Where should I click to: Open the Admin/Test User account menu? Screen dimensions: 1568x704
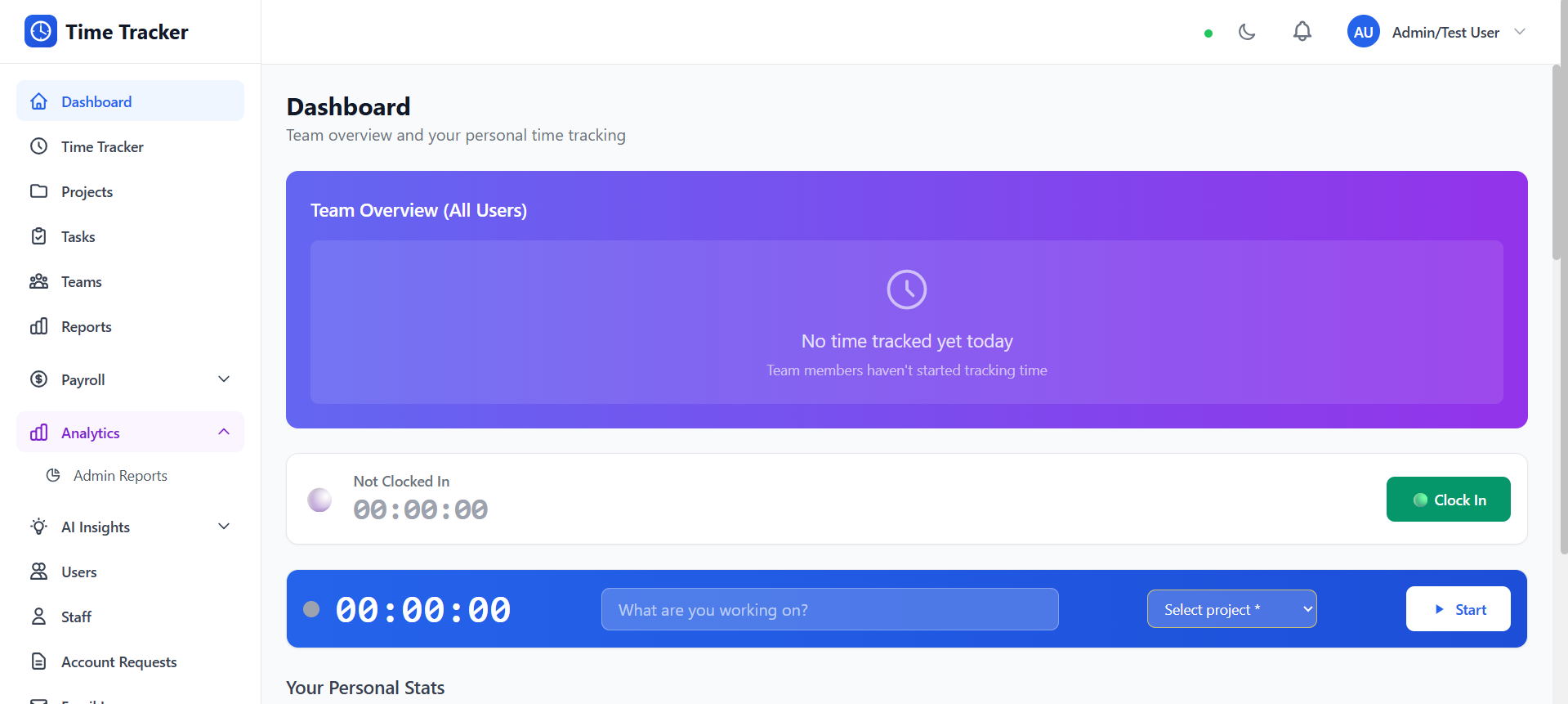(1438, 31)
